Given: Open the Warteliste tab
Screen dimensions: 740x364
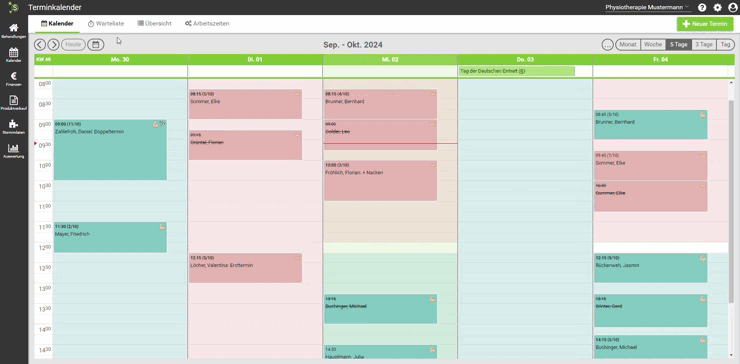Looking at the screenshot, I should tap(106, 24).
